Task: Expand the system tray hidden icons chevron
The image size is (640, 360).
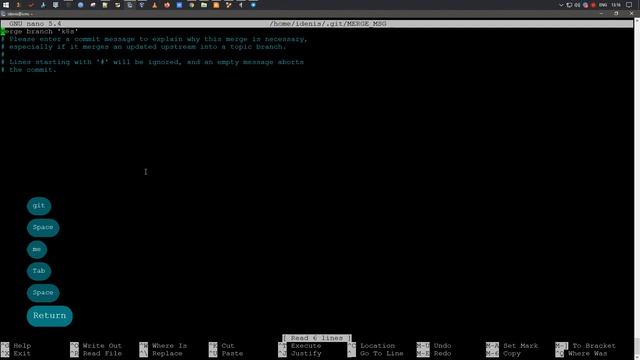Action: coord(561,5)
